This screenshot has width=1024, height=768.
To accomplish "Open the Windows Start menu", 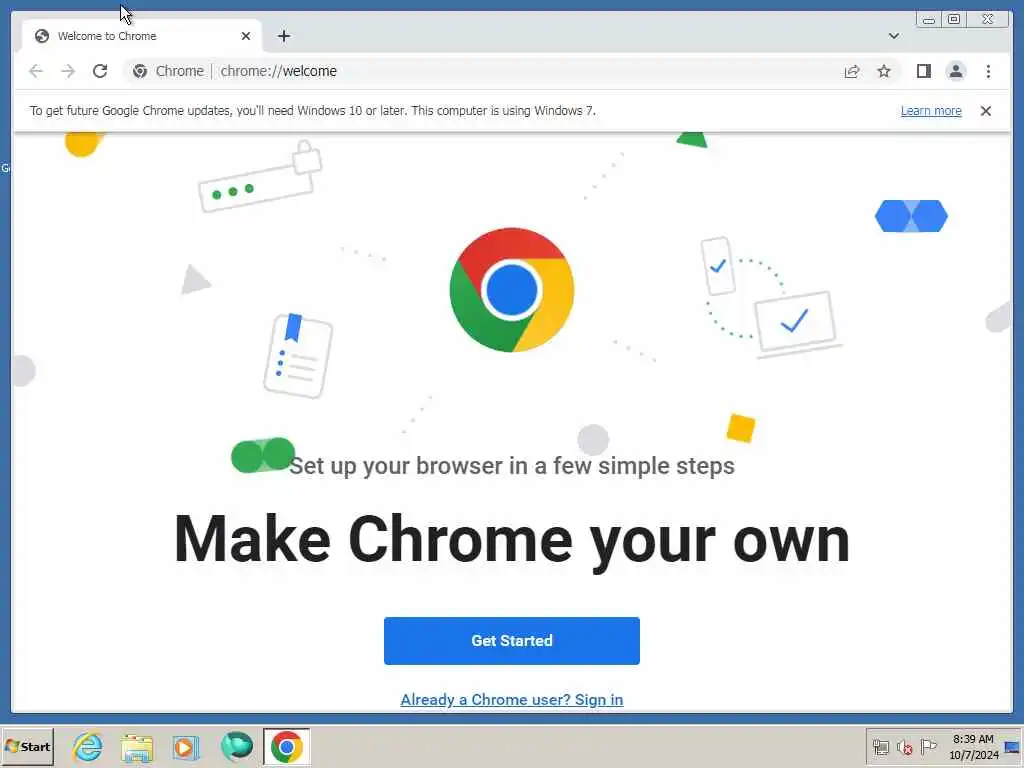I will click(27, 746).
